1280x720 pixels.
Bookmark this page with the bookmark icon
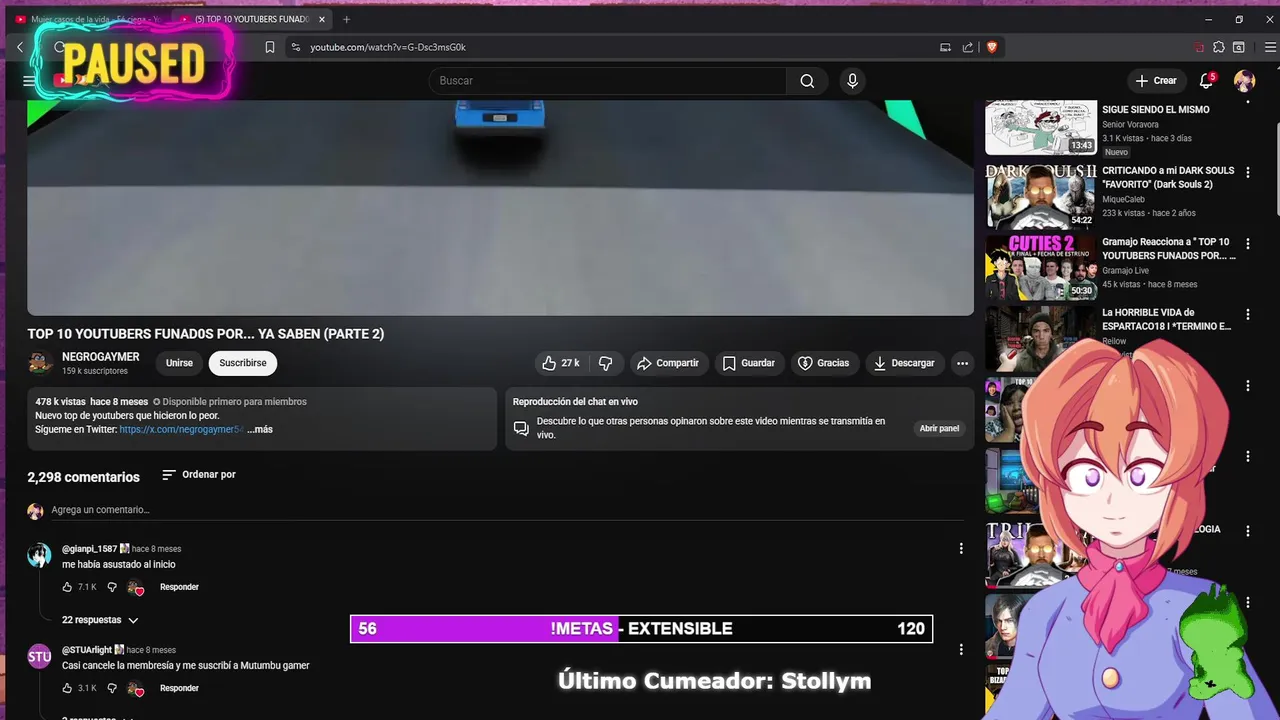[x=270, y=47]
